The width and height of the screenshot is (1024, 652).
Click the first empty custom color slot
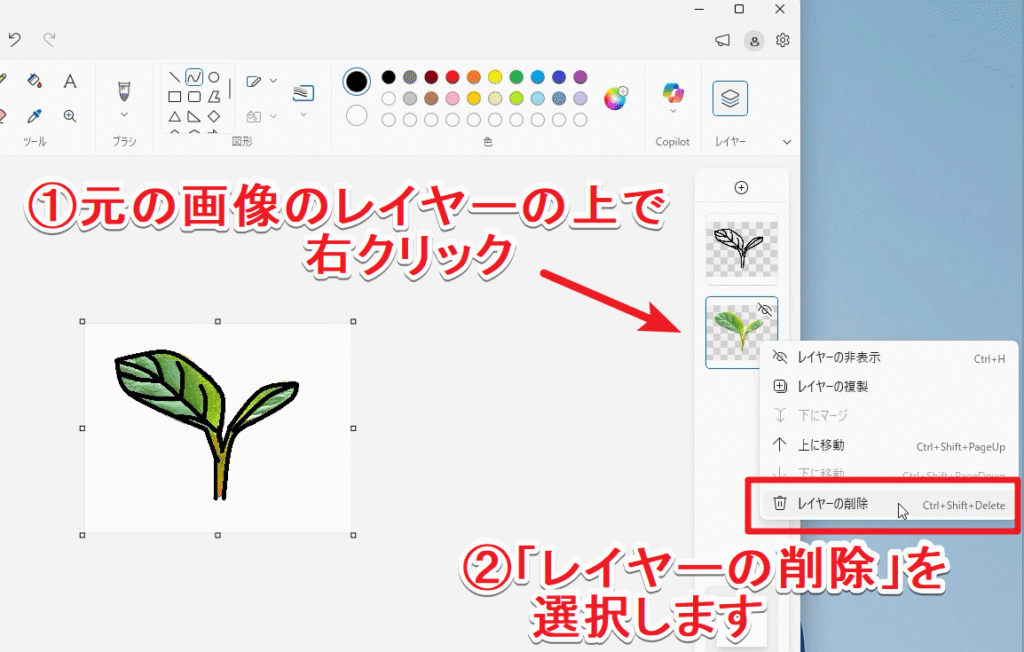point(389,120)
